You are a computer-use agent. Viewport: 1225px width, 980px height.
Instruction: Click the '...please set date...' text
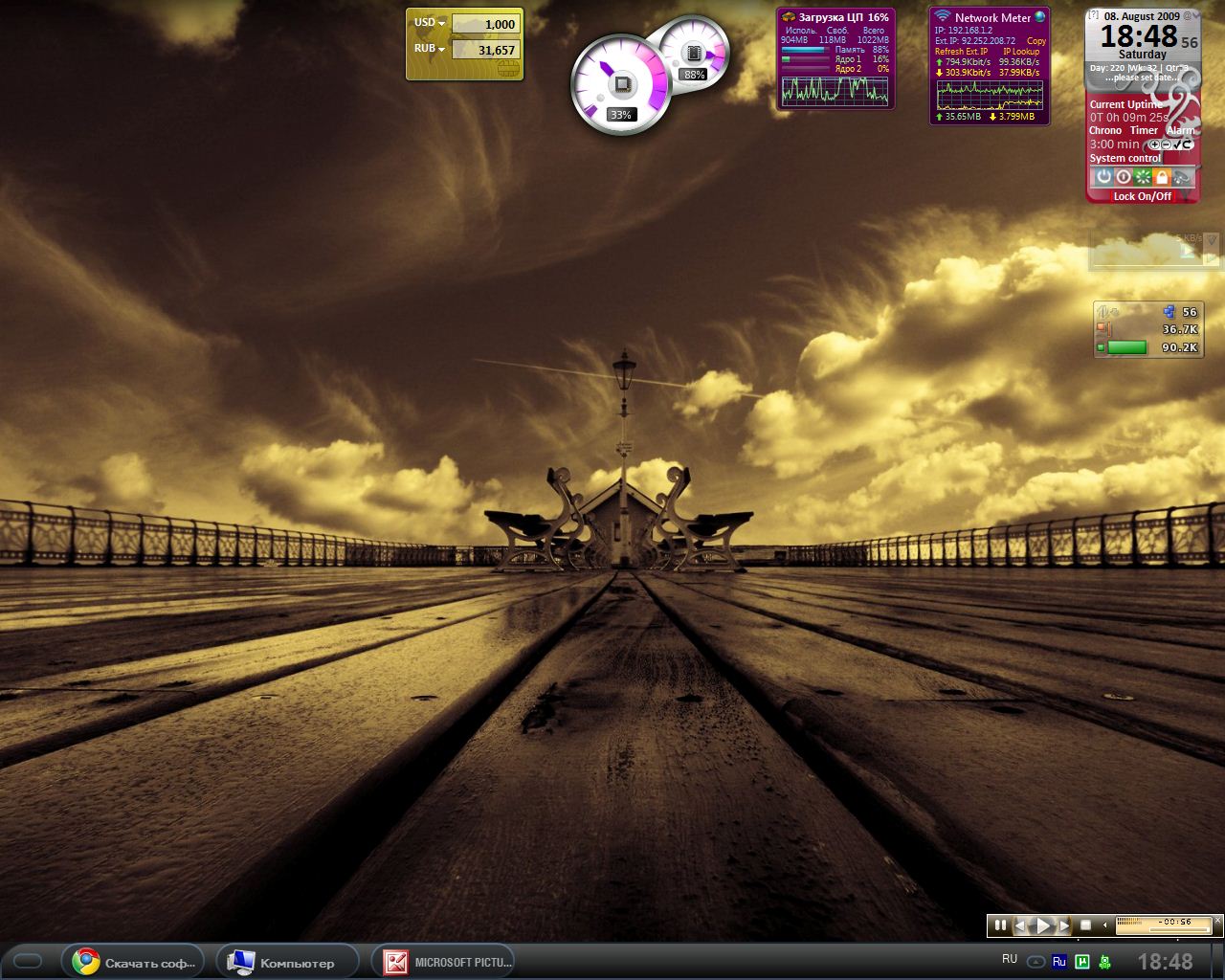coord(1141,78)
